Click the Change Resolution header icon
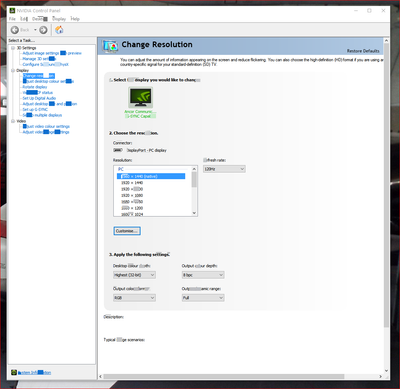400x389 pixels. (110, 46)
